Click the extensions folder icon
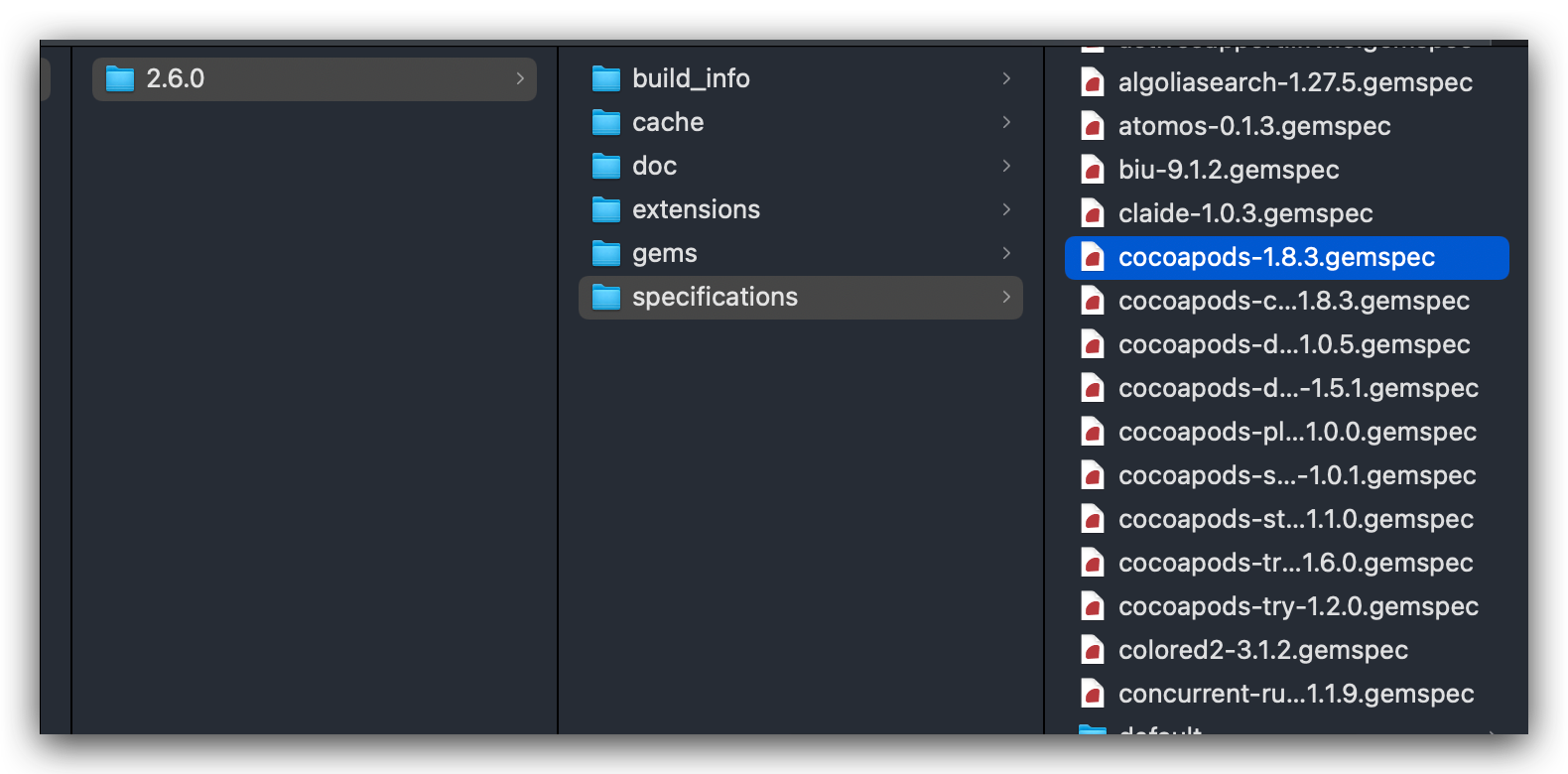Viewport: 1568px width, 774px height. pyautogui.click(x=606, y=209)
